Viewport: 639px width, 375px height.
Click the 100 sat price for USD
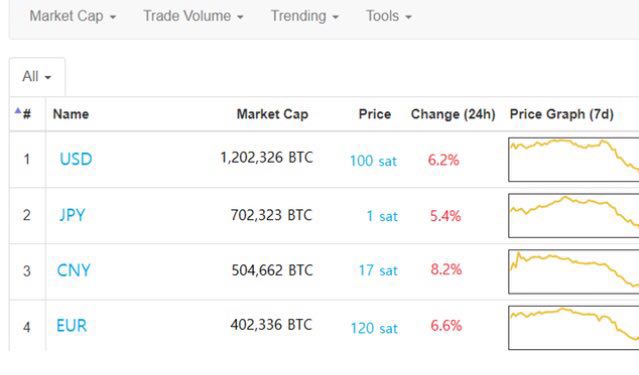(373, 161)
